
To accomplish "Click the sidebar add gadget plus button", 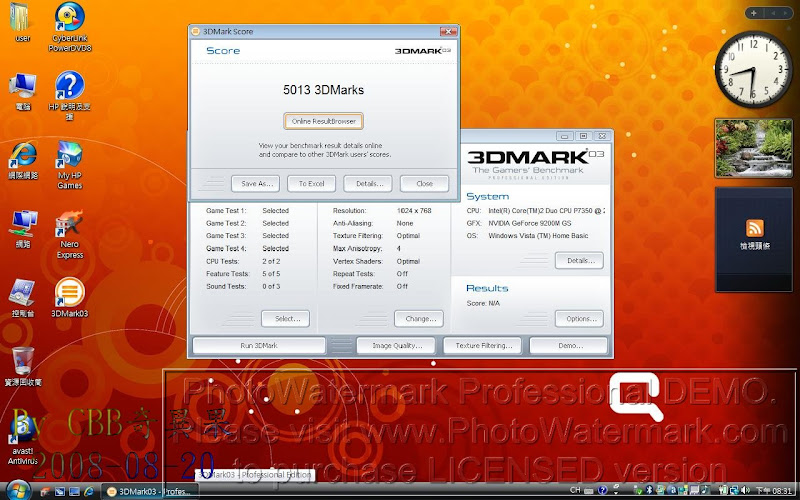I will pos(754,13).
